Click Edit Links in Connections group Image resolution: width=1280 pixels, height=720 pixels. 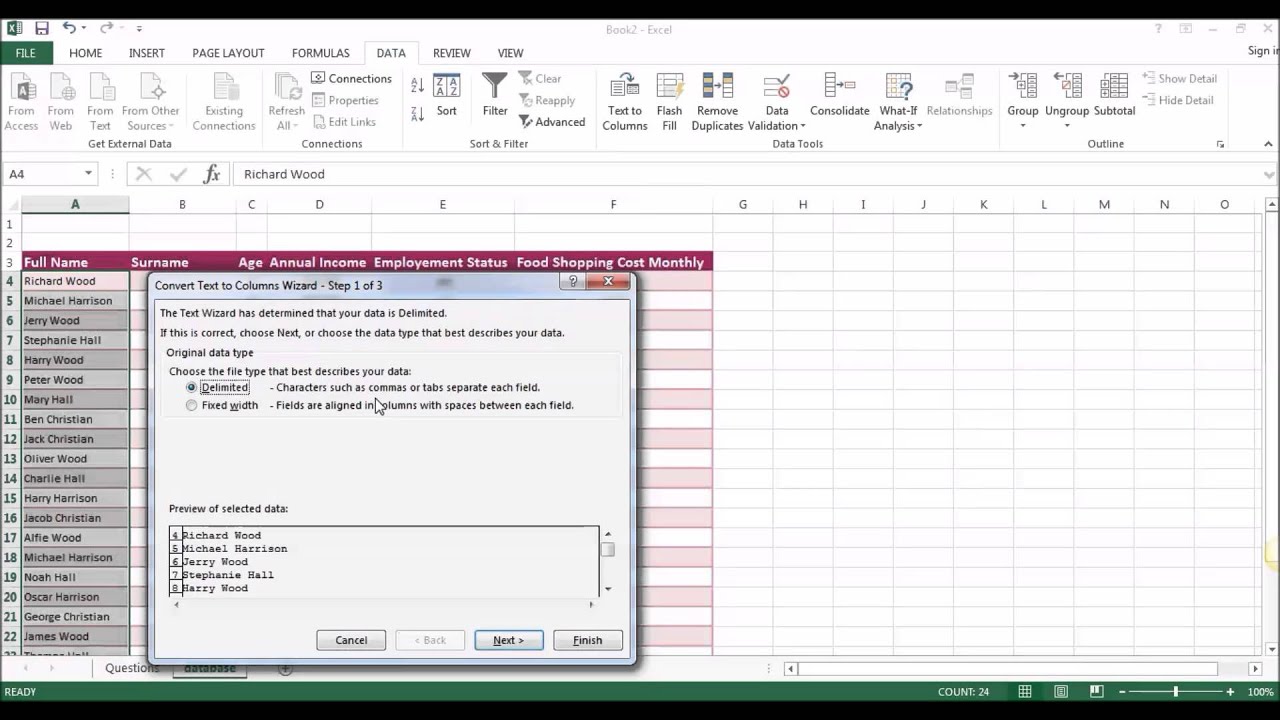coord(344,122)
